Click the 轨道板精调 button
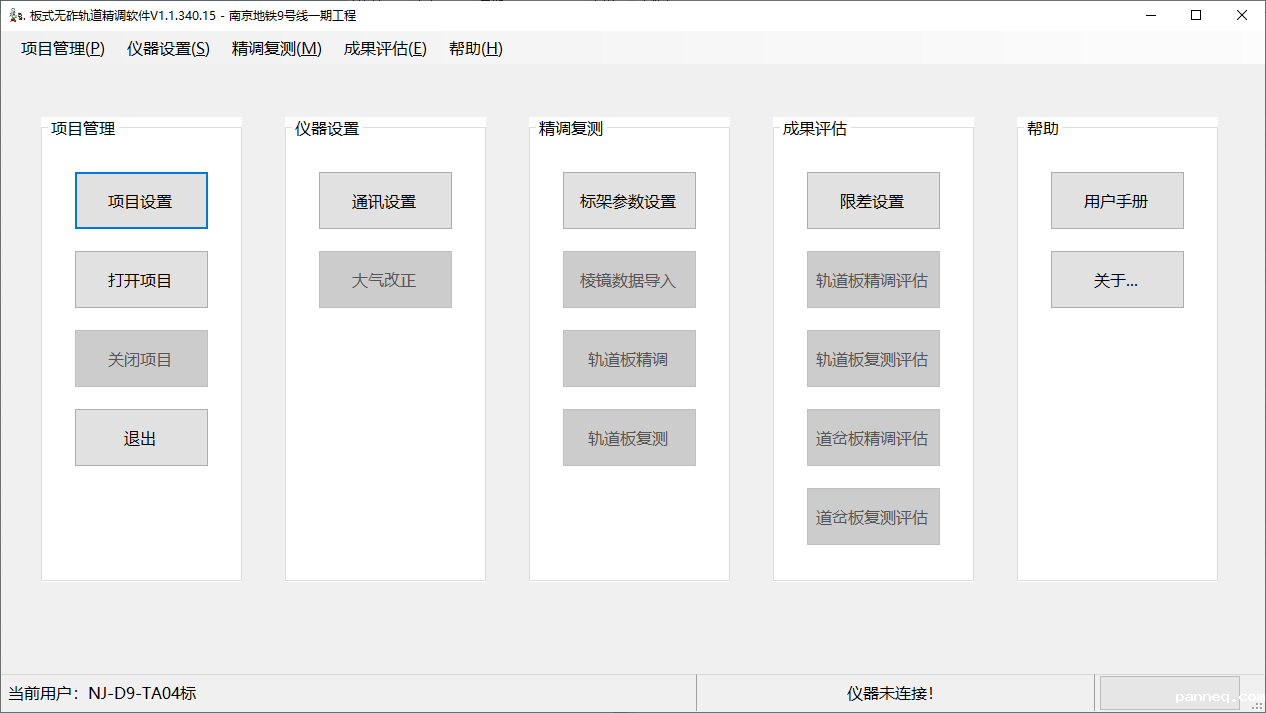The height and width of the screenshot is (713, 1266). click(629, 359)
